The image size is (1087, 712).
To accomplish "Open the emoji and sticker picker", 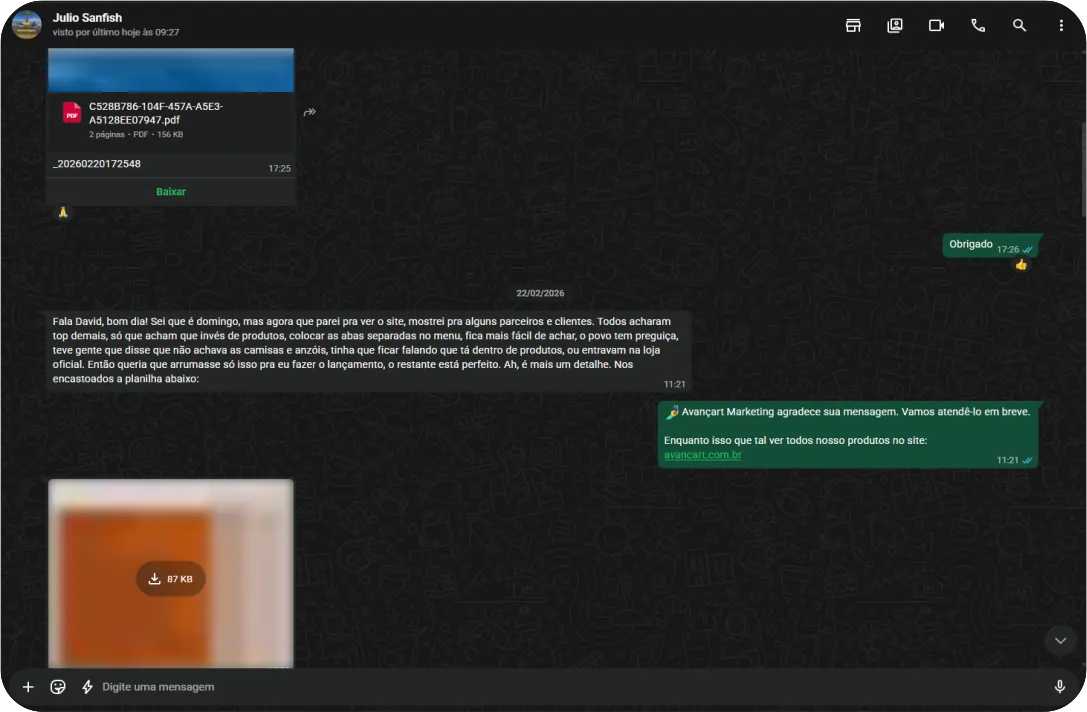I will (58, 686).
